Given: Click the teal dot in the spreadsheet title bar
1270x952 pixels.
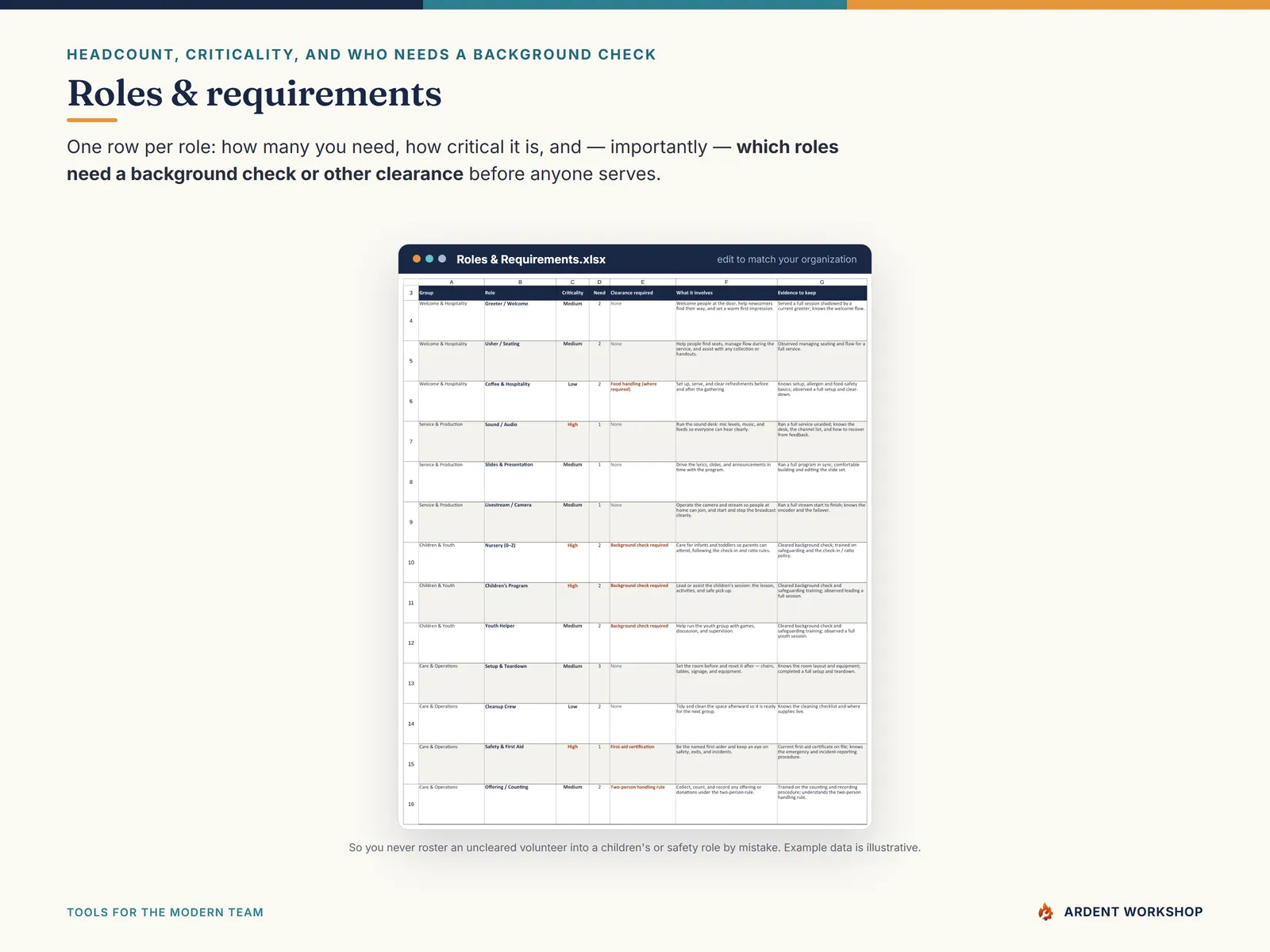Looking at the screenshot, I should click(429, 259).
